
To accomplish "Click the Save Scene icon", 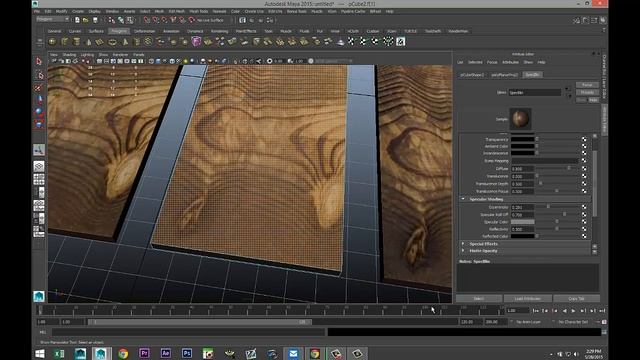I will [x=95, y=20].
